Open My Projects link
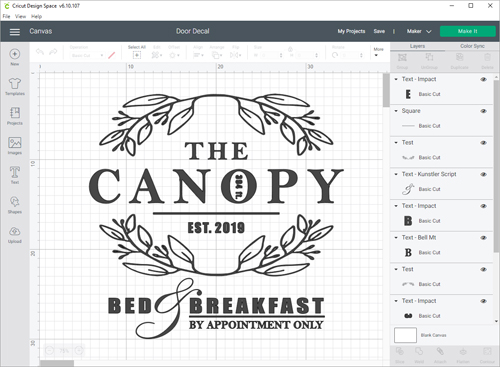 (351, 31)
